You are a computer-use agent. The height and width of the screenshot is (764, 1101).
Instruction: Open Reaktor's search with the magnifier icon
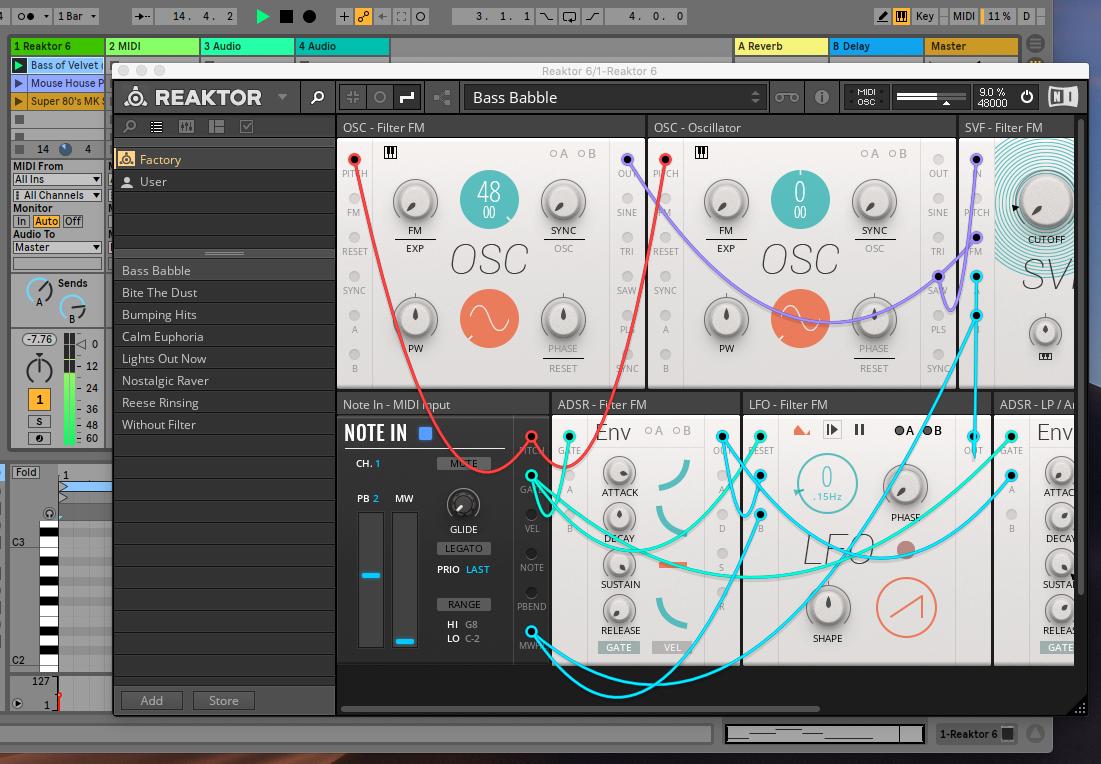317,98
